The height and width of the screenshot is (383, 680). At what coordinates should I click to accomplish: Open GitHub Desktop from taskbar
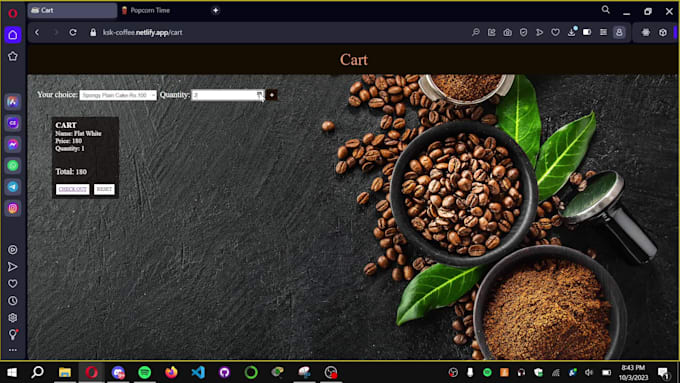pyautogui.click(x=224, y=372)
